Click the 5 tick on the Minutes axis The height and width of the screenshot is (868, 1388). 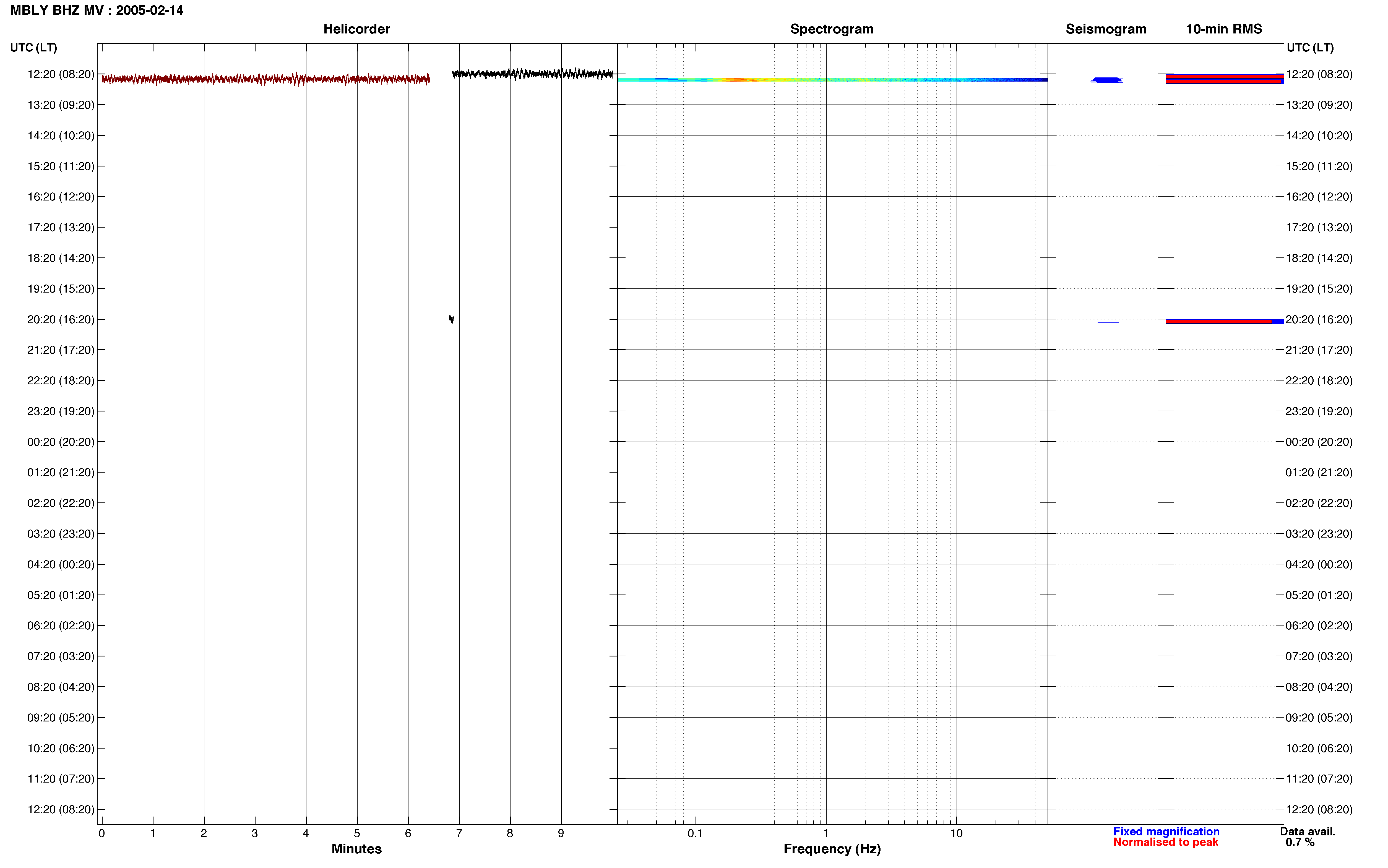pyautogui.click(x=357, y=833)
